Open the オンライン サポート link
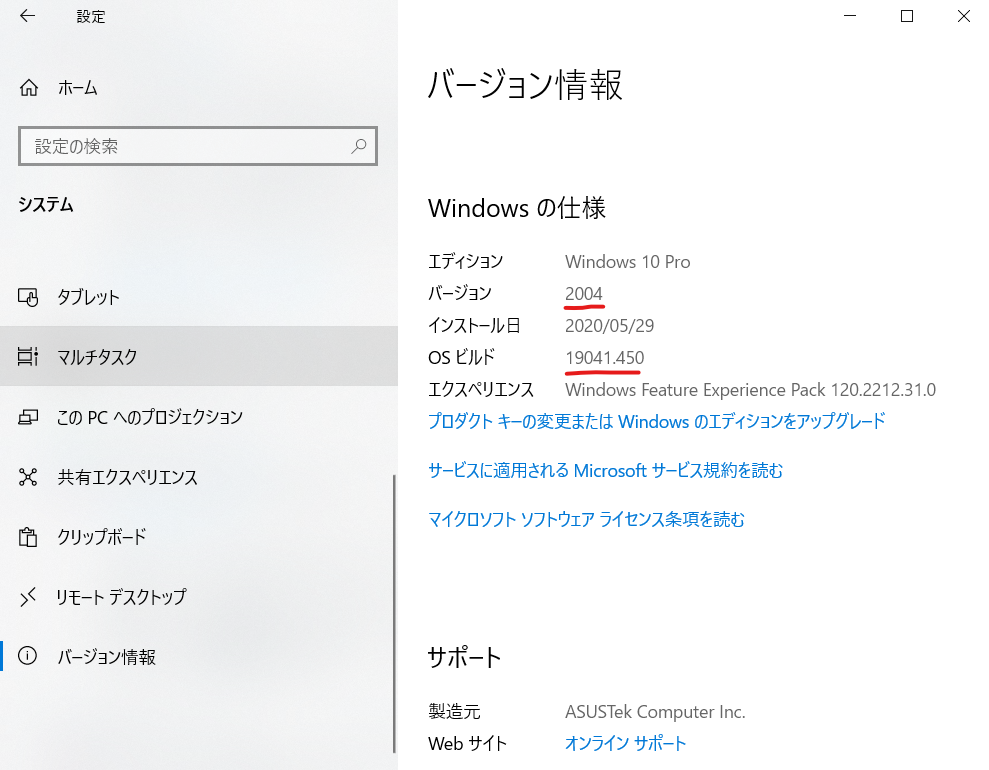Viewport: 989px width, 770px height. point(625,743)
